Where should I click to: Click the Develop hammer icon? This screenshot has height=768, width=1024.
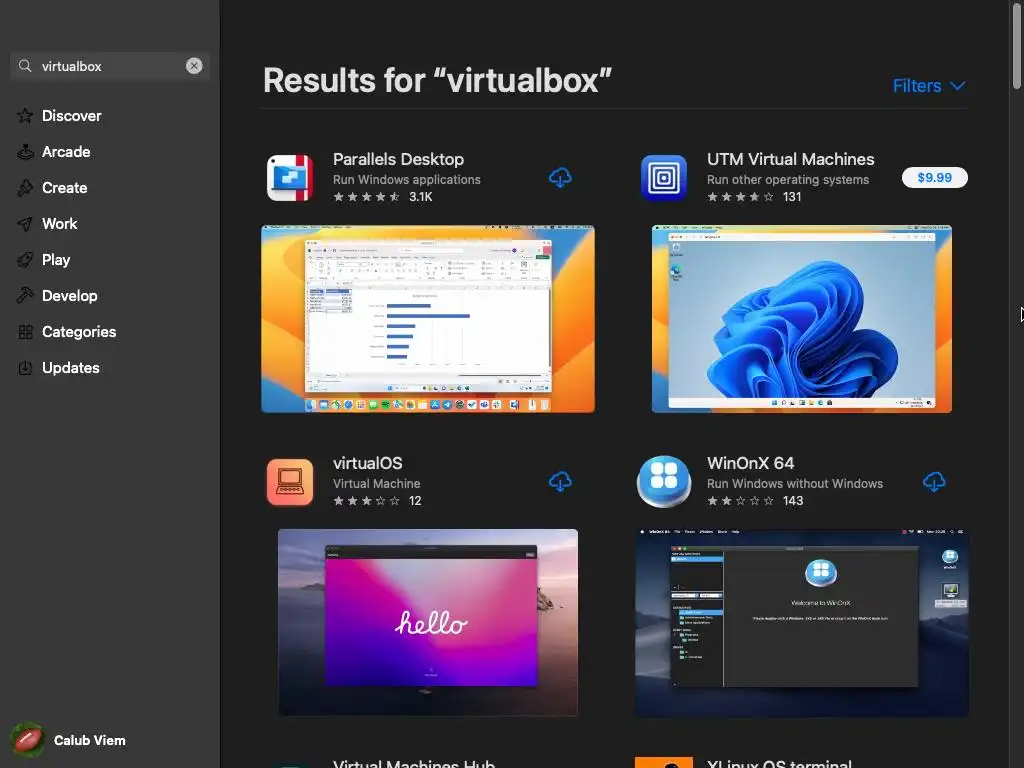coord(25,296)
